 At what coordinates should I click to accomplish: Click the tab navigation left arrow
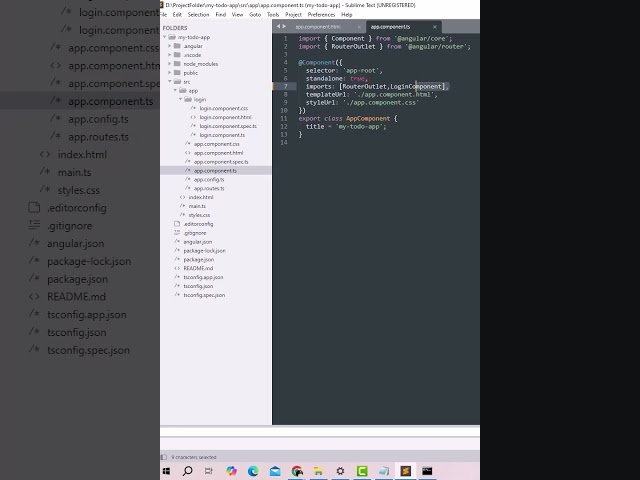278,27
